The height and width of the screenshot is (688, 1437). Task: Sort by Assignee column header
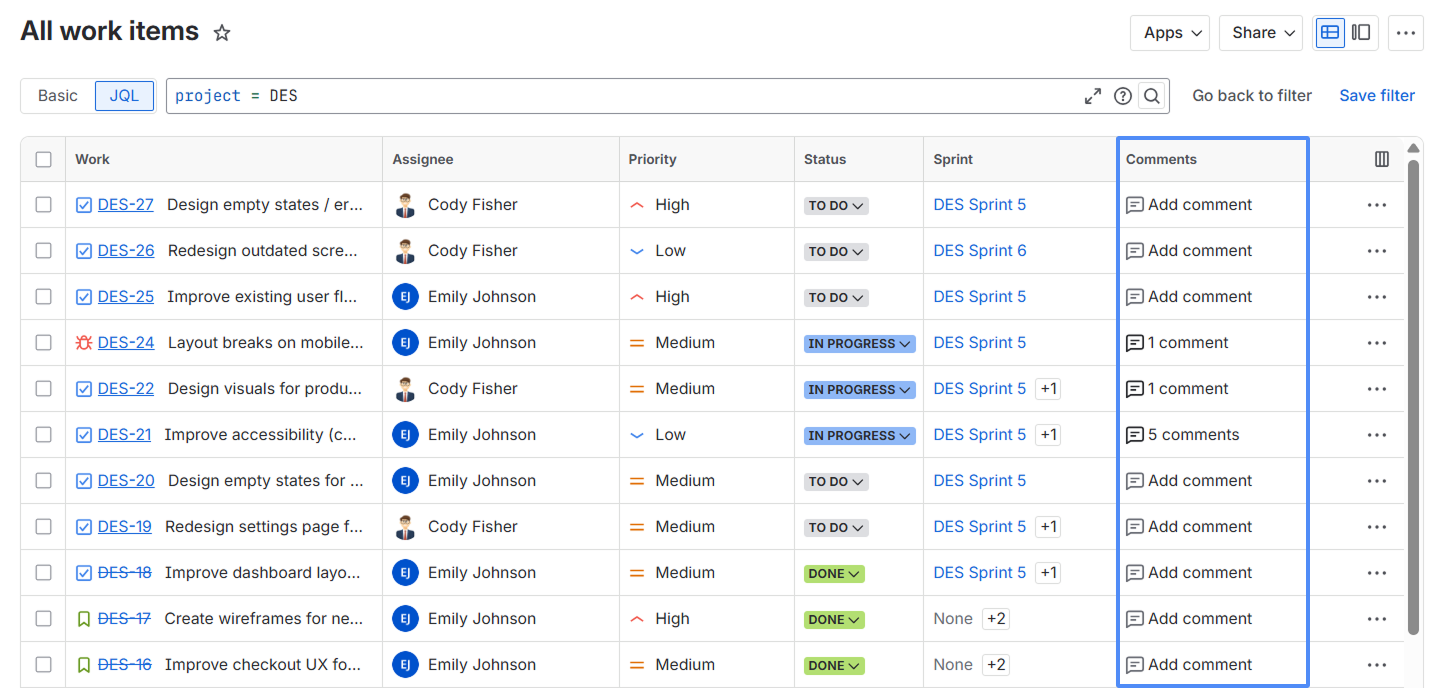pos(422,159)
